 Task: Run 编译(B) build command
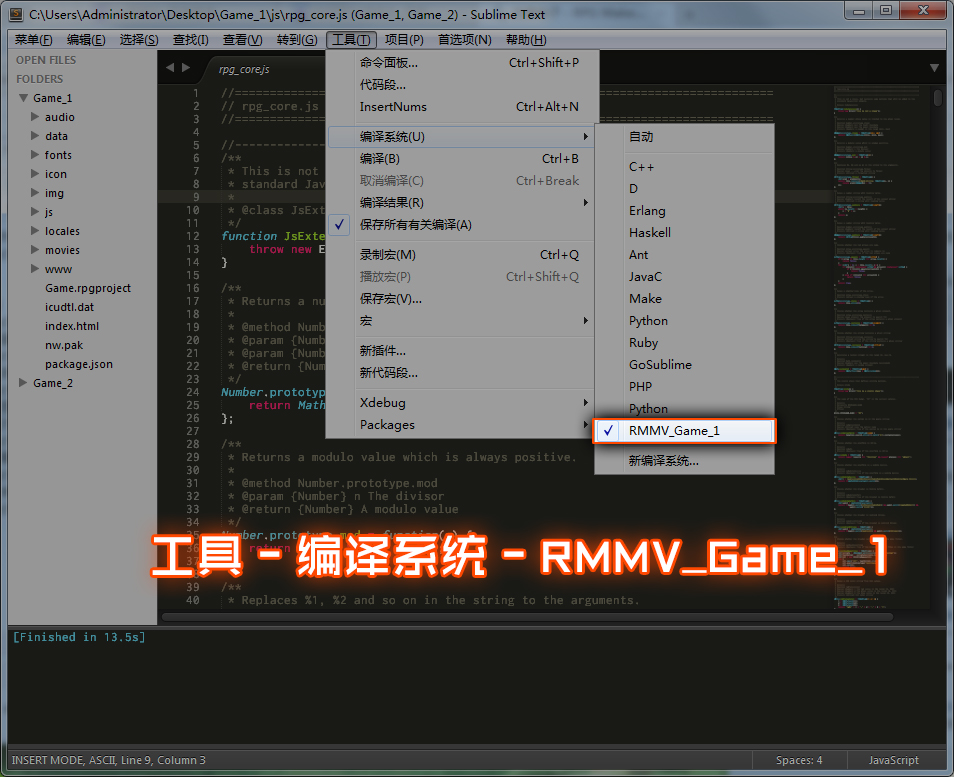click(461, 159)
